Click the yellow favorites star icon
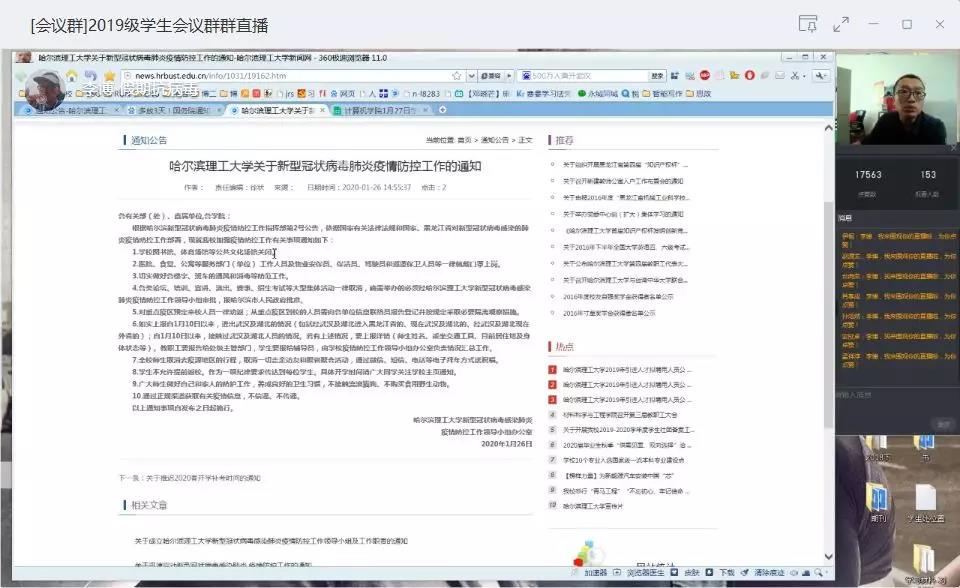The width and height of the screenshot is (960, 588). tap(109, 76)
